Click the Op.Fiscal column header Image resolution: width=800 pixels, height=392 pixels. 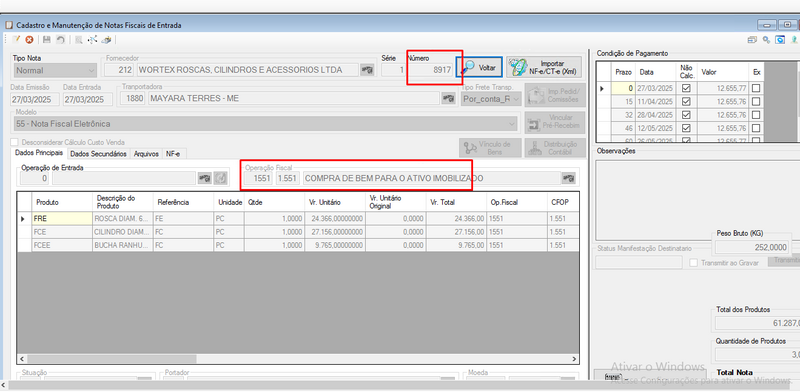point(516,202)
